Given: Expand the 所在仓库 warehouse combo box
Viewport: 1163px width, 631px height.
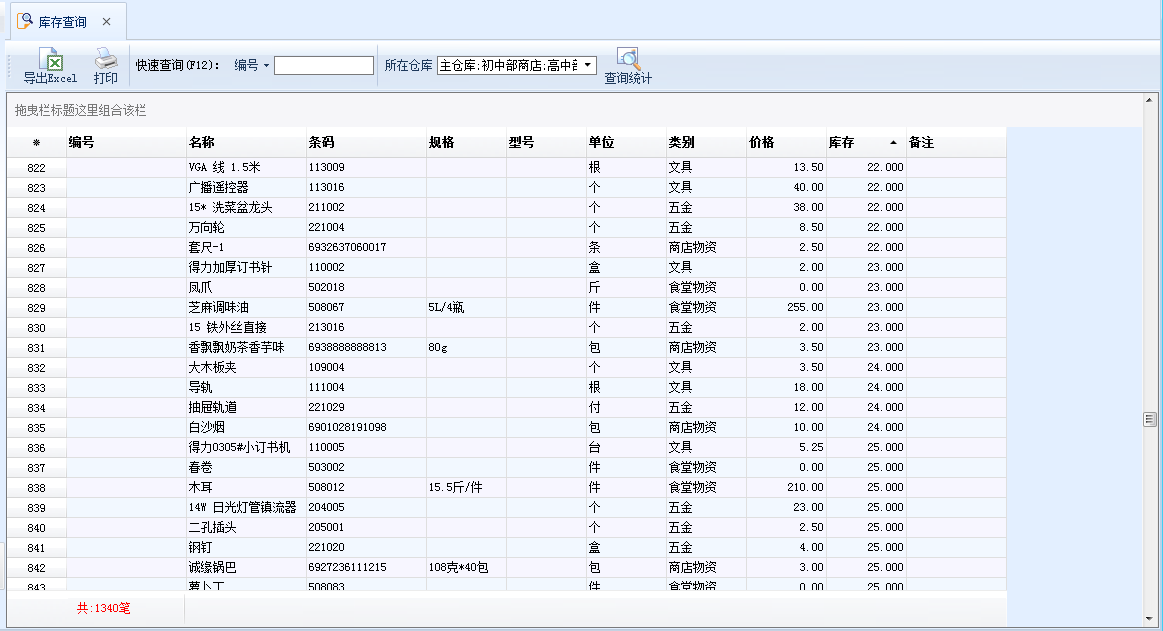Looking at the screenshot, I should pos(588,66).
